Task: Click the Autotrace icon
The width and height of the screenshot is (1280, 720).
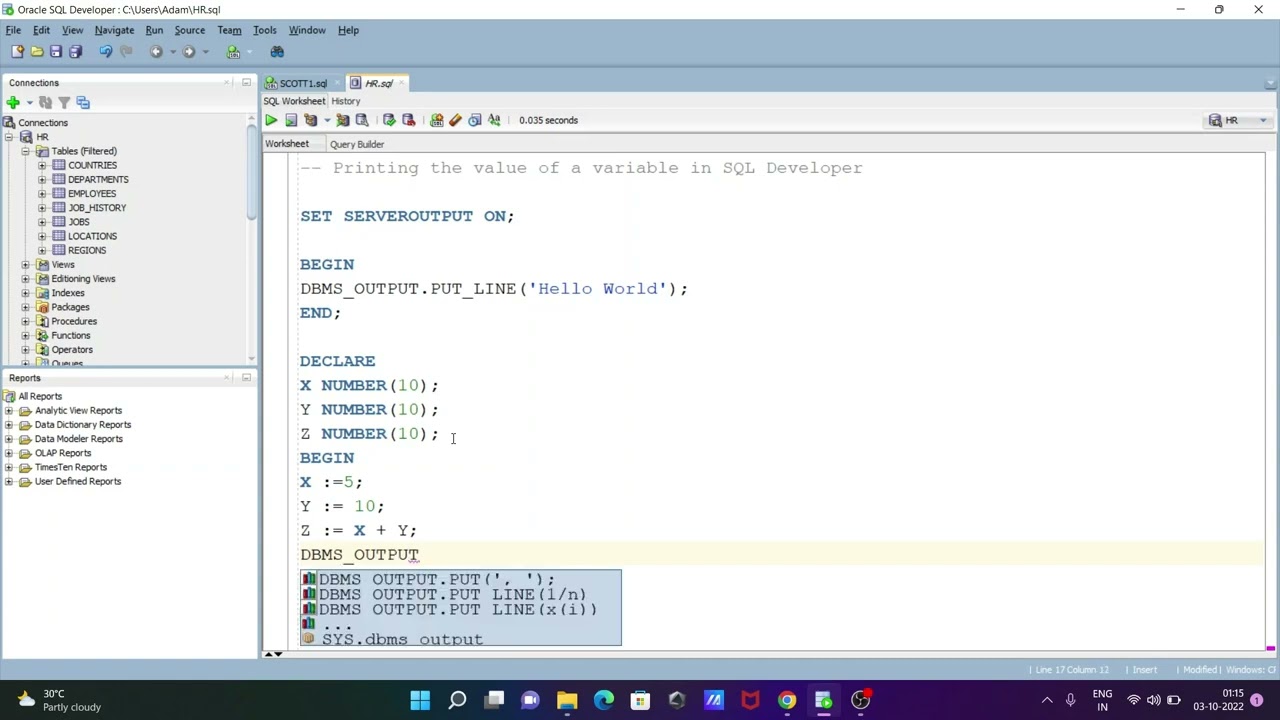Action: (x=343, y=120)
